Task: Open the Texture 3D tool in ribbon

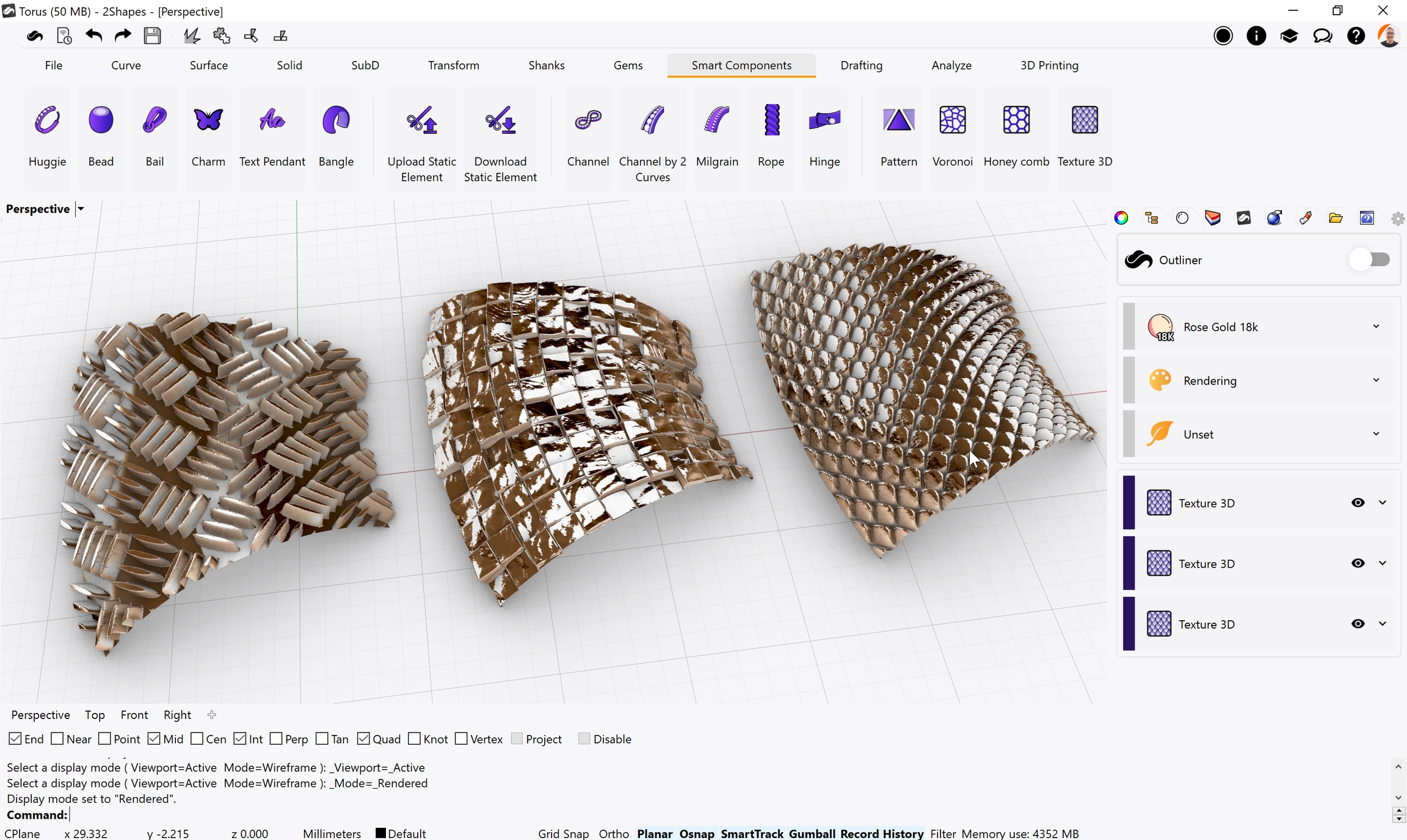Action: click(1084, 120)
